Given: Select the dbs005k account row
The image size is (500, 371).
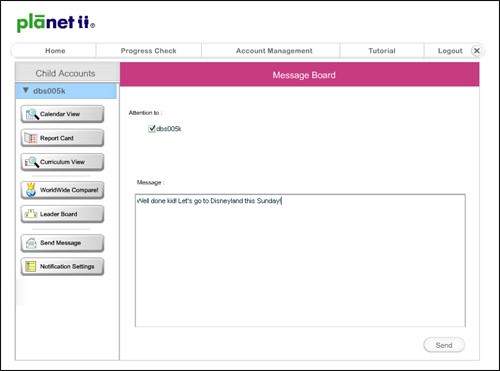Looking at the screenshot, I should click(x=66, y=91).
